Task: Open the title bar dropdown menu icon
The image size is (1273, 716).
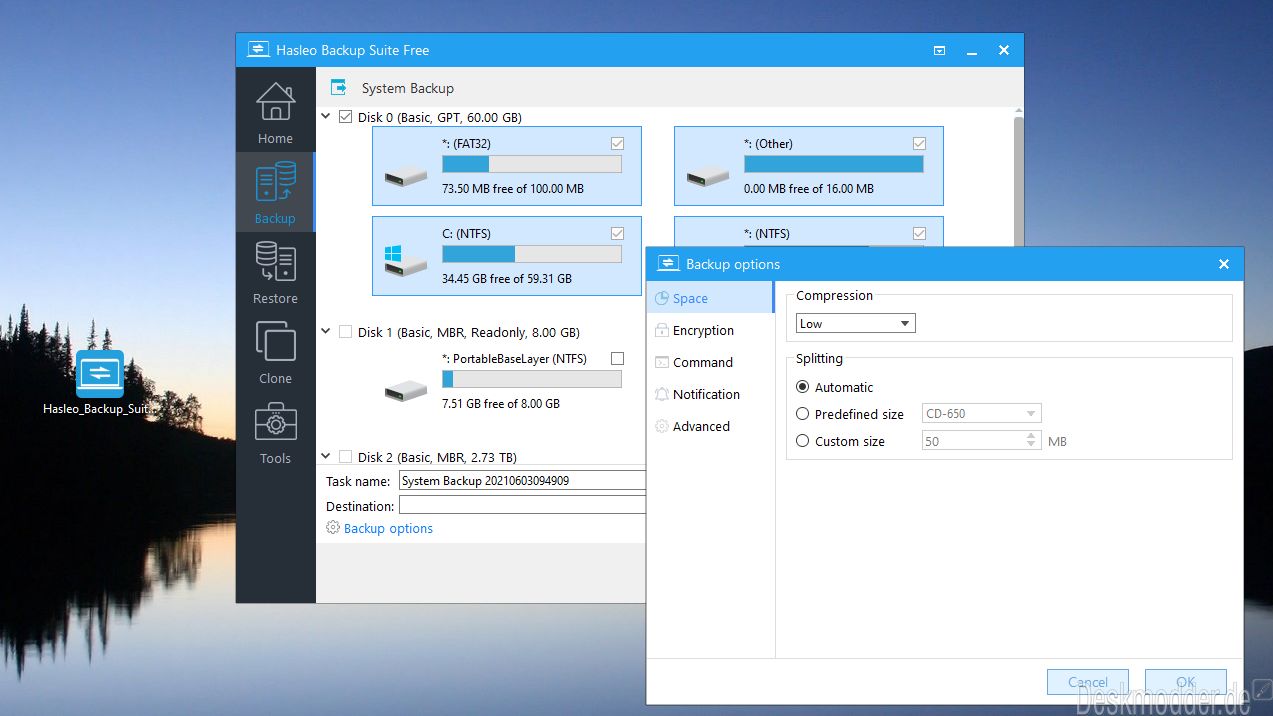Action: 940,50
